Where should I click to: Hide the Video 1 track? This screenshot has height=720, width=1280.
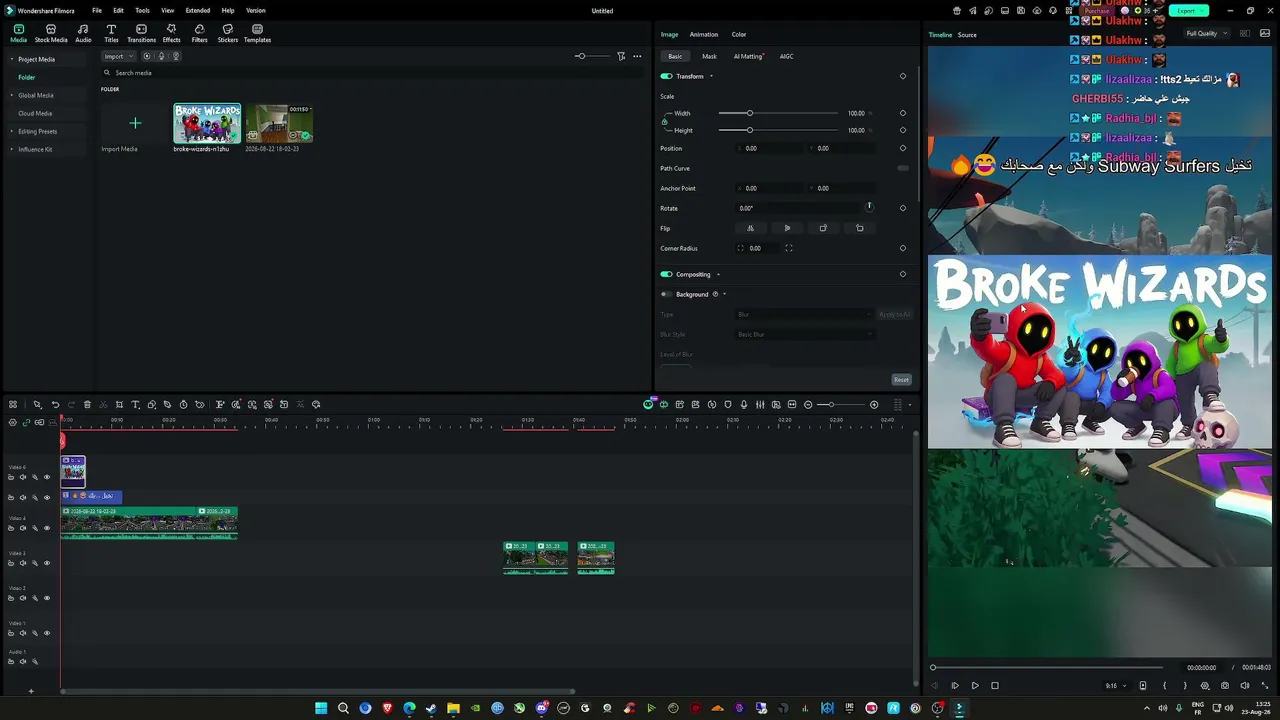[46, 633]
